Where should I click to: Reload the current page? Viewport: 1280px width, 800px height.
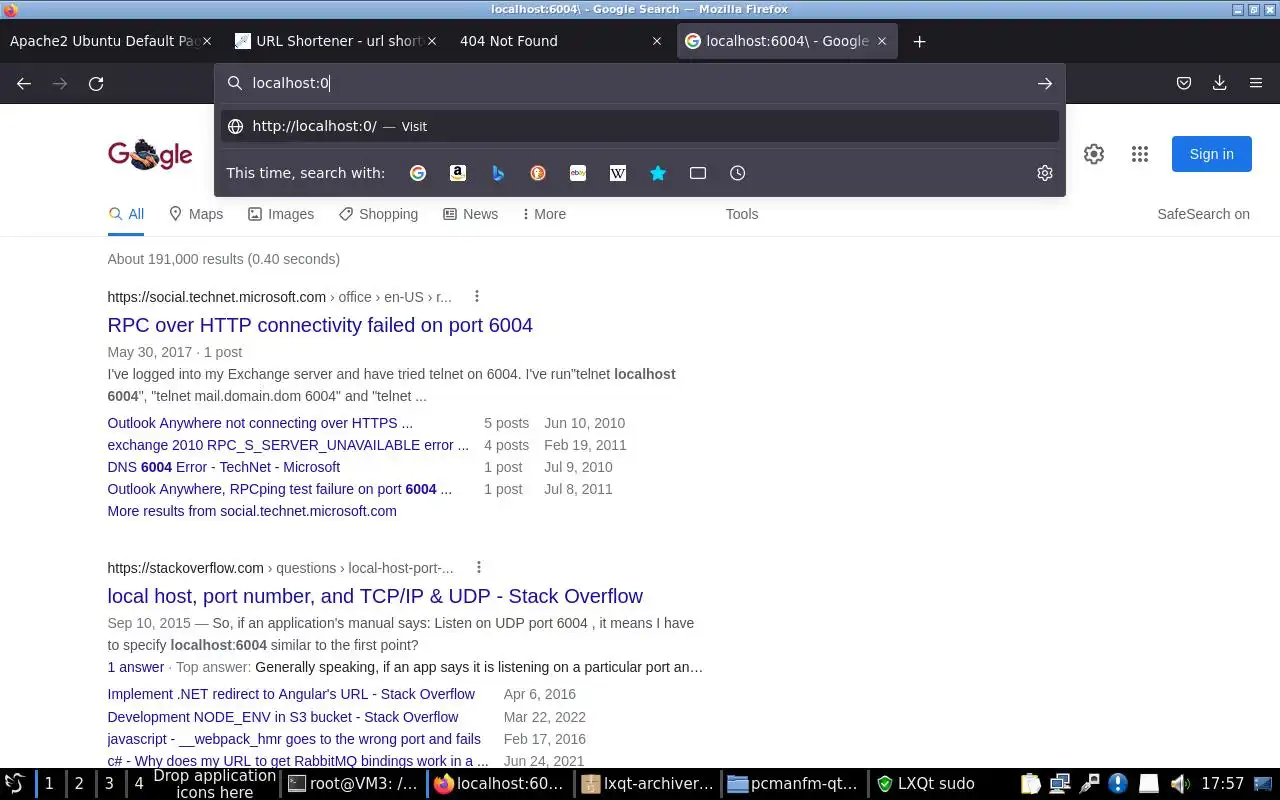click(x=96, y=84)
